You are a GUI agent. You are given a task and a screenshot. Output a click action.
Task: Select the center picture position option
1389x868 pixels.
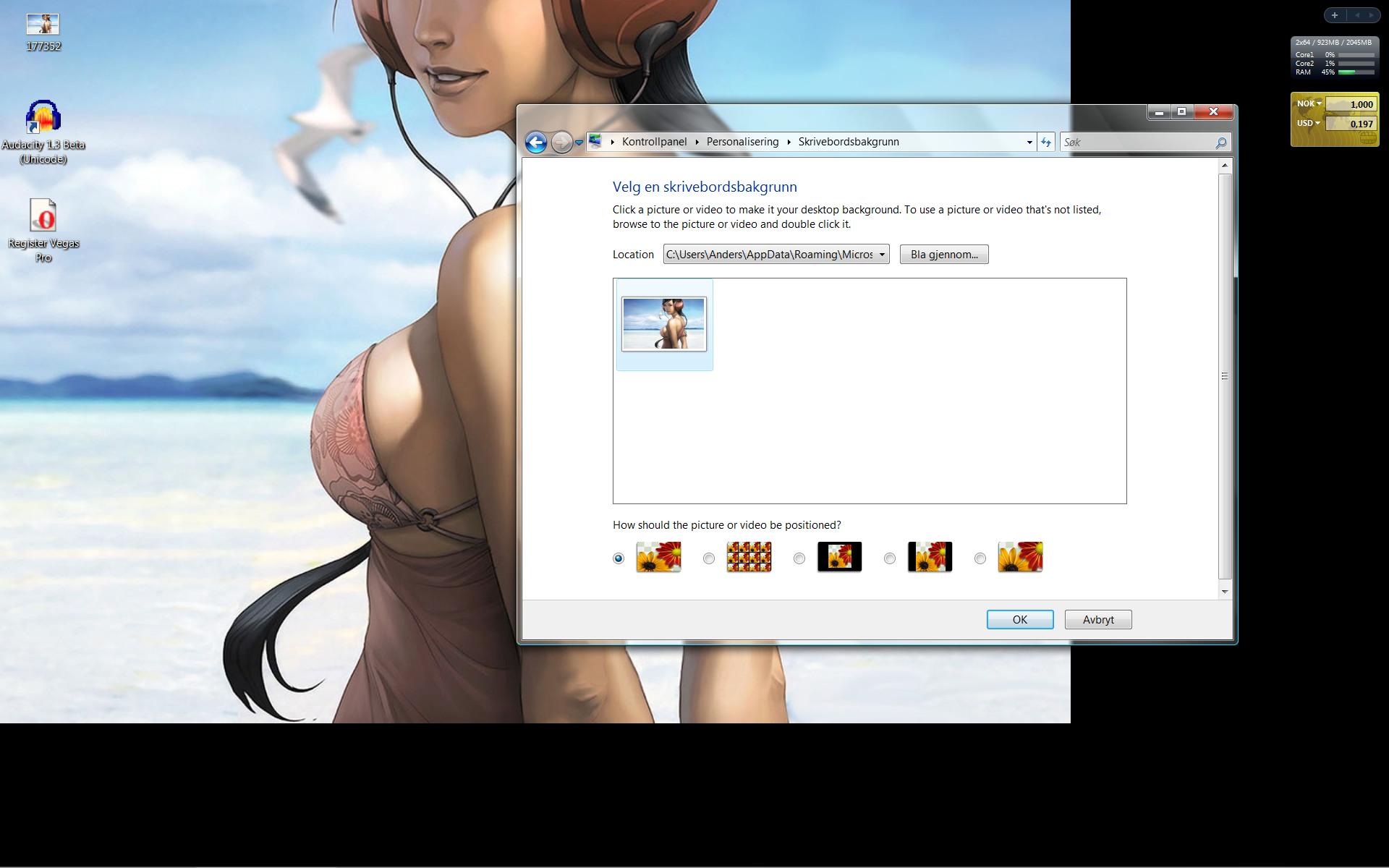[799, 558]
